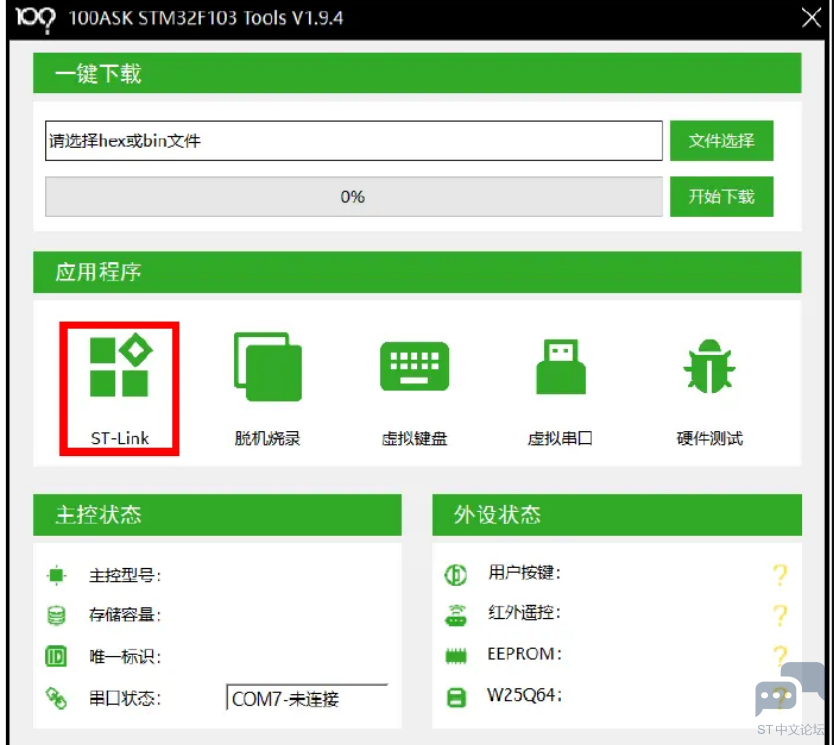Close the 100ASK STM32F103 Tools window
The height and width of the screenshot is (745, 834).
coord(811,18)
